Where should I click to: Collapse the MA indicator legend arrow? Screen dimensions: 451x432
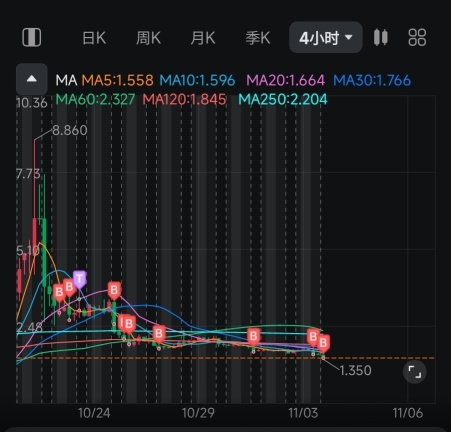32,79
